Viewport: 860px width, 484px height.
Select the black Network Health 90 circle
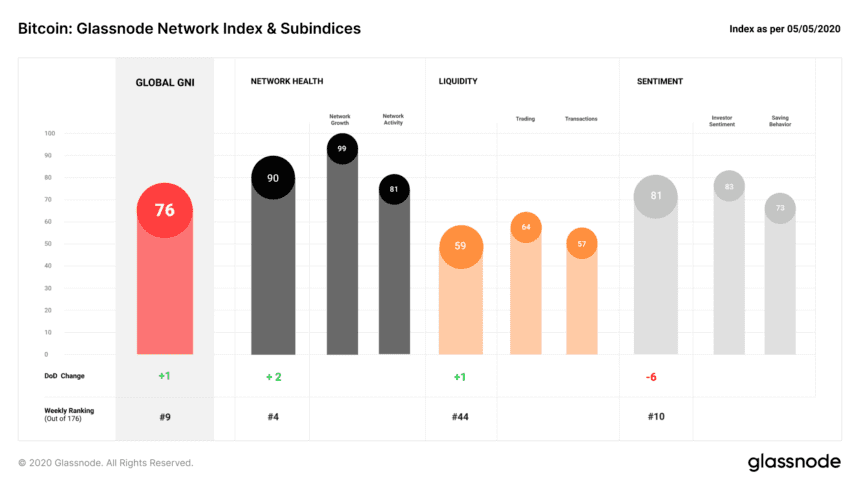point(273,178)
